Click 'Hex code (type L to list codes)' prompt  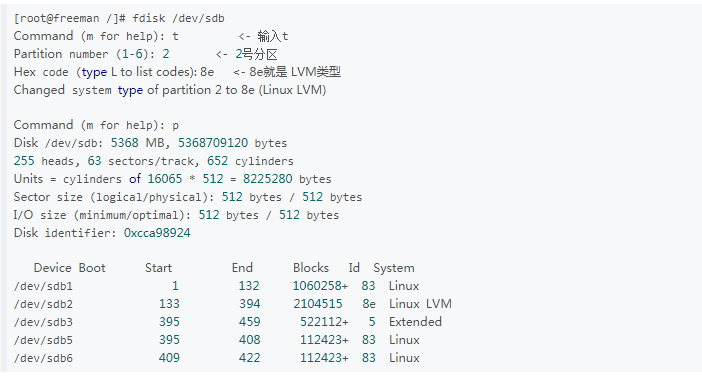tap(105, 72)
